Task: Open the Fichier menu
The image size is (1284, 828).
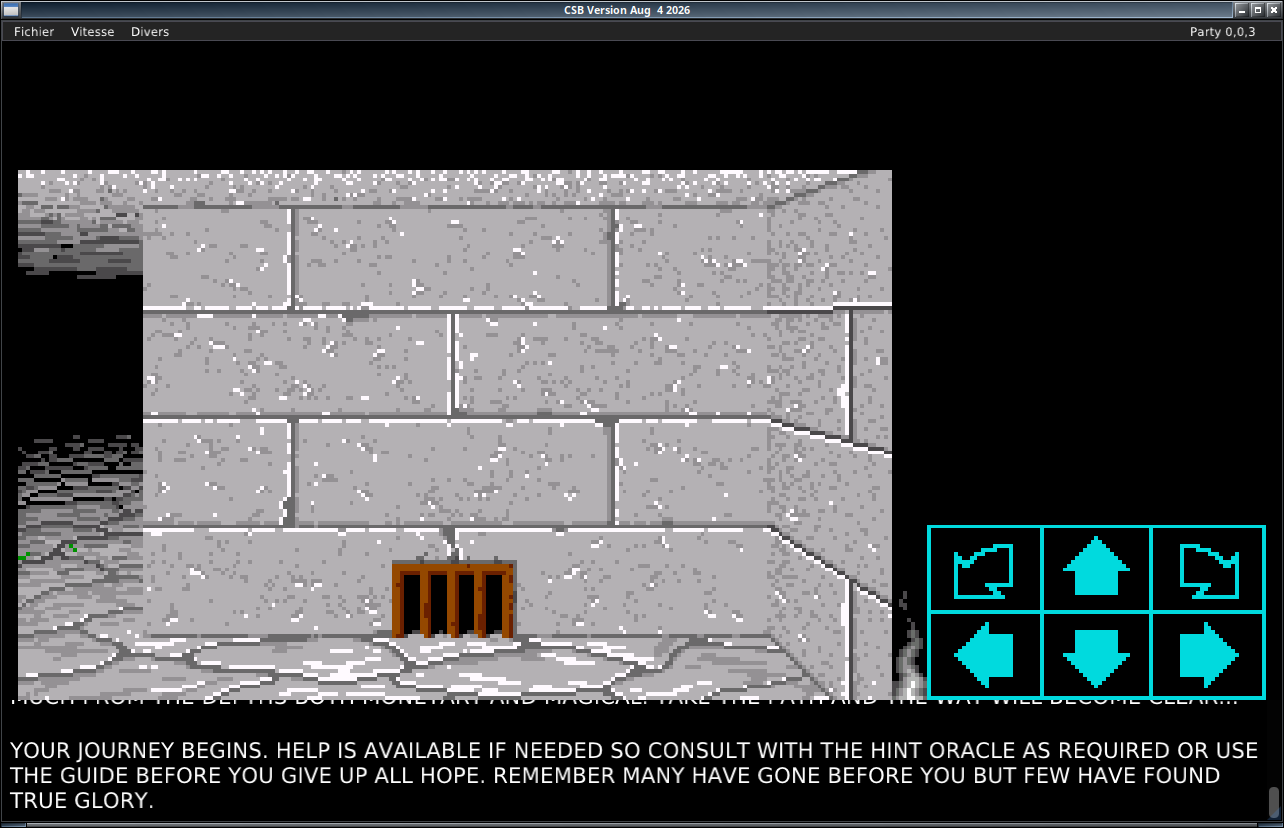Action: 34,32
